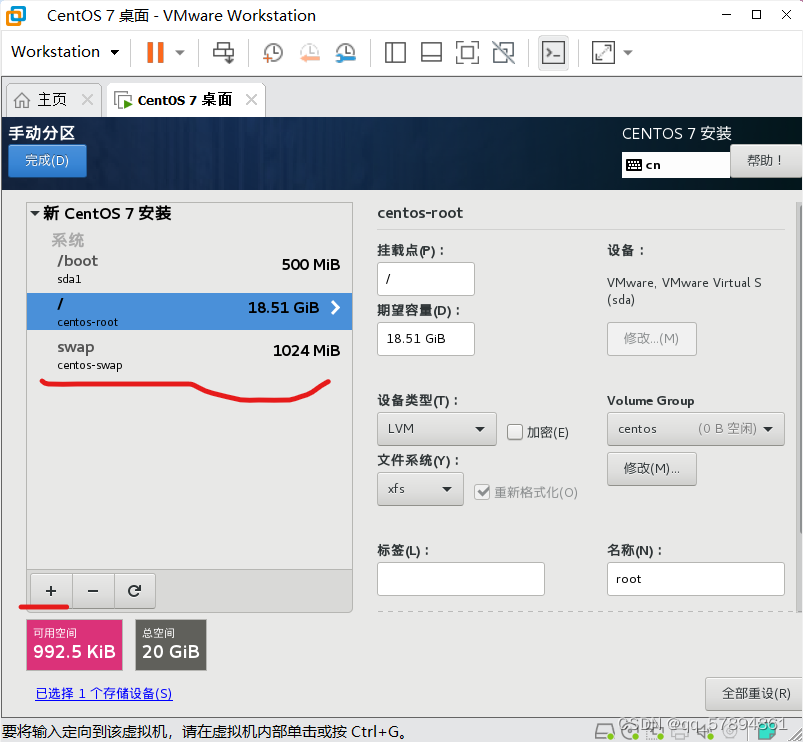The width and height of the screenshot is (803, 742).
Task: Open 已选择 1 个存储设备(S) link
Action: 104,693
